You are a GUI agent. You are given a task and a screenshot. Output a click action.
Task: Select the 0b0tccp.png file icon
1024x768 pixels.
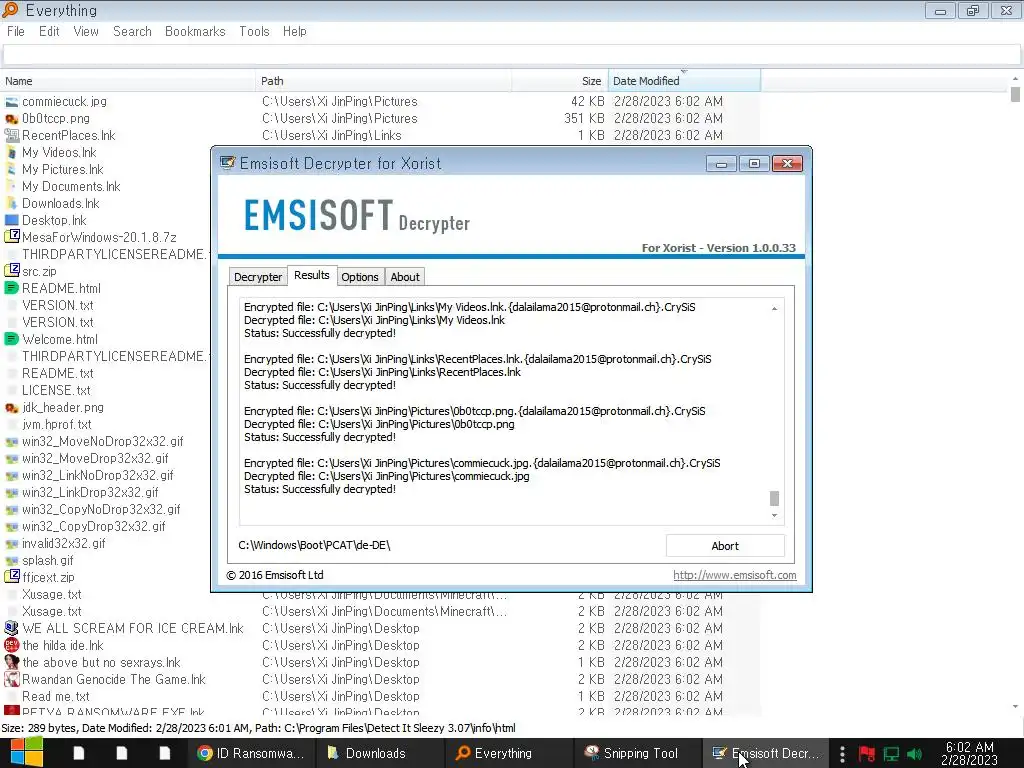pos(12,119)
